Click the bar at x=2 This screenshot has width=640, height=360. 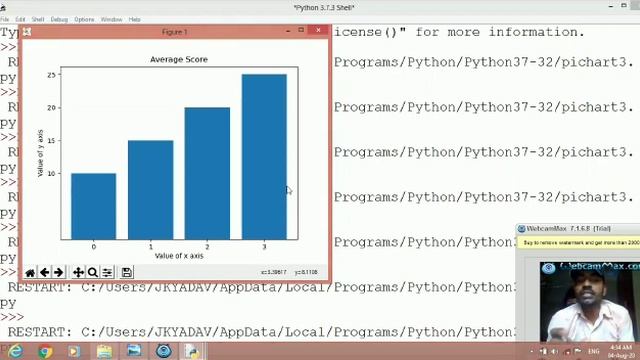pos(207,173)
